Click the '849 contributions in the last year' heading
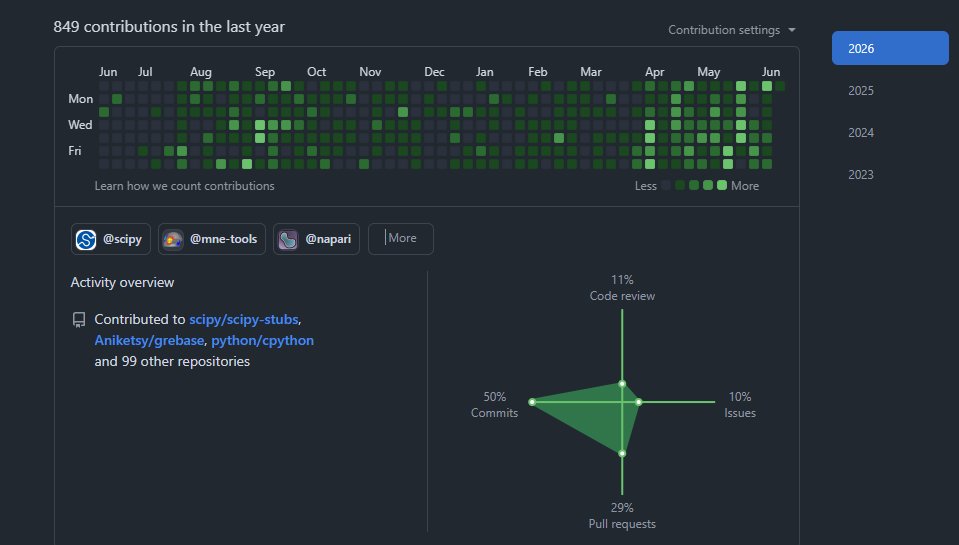Screen dimensions: 959x545 [x=169, y=27]
